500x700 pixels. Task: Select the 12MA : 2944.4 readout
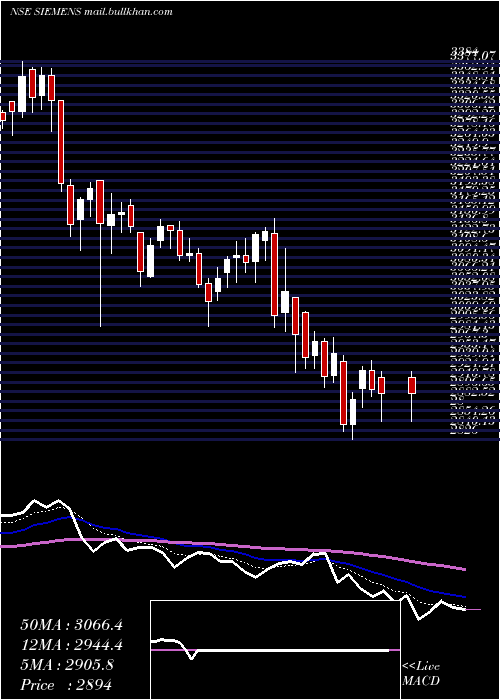(71, 645)
